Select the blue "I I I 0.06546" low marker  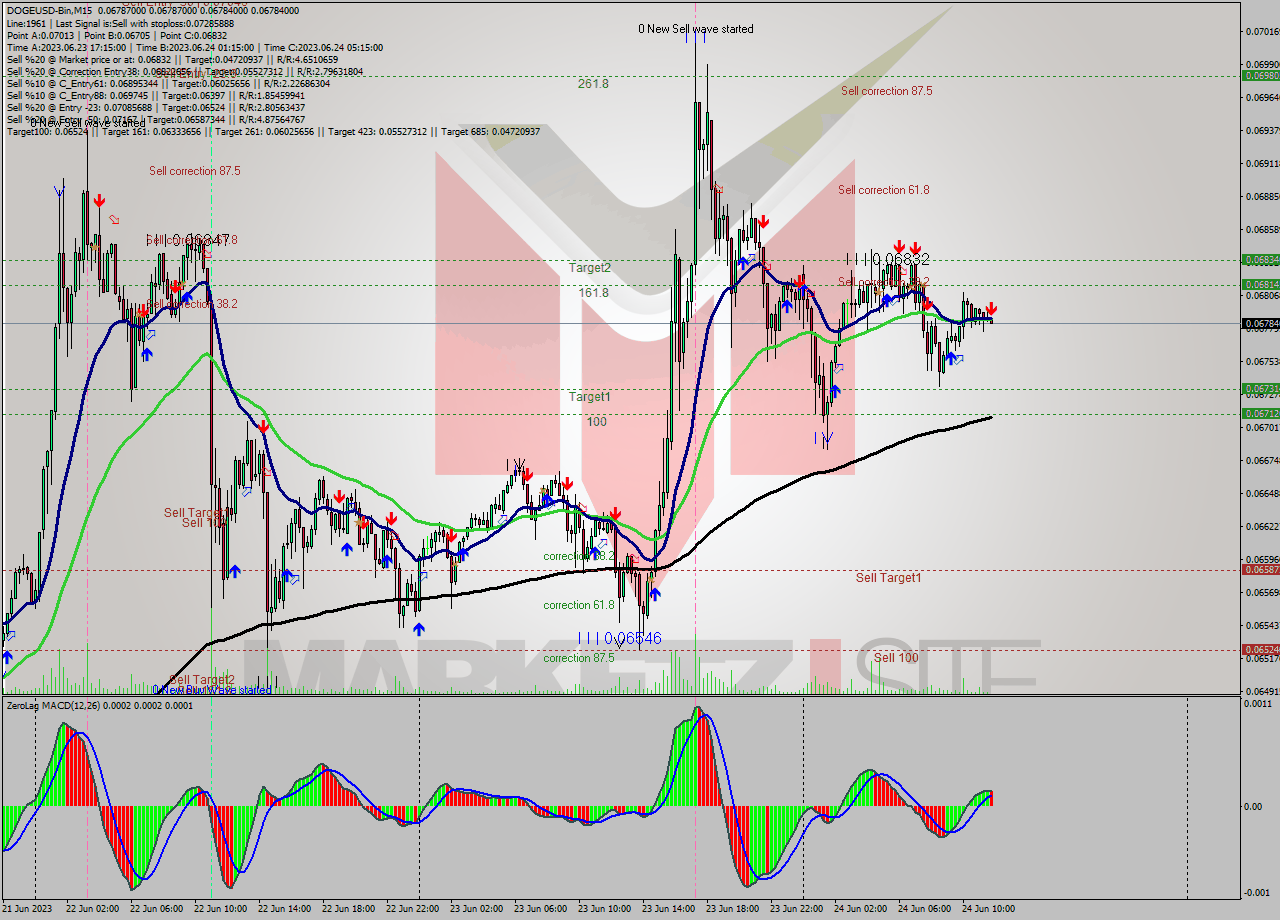(x=620, y=638)
